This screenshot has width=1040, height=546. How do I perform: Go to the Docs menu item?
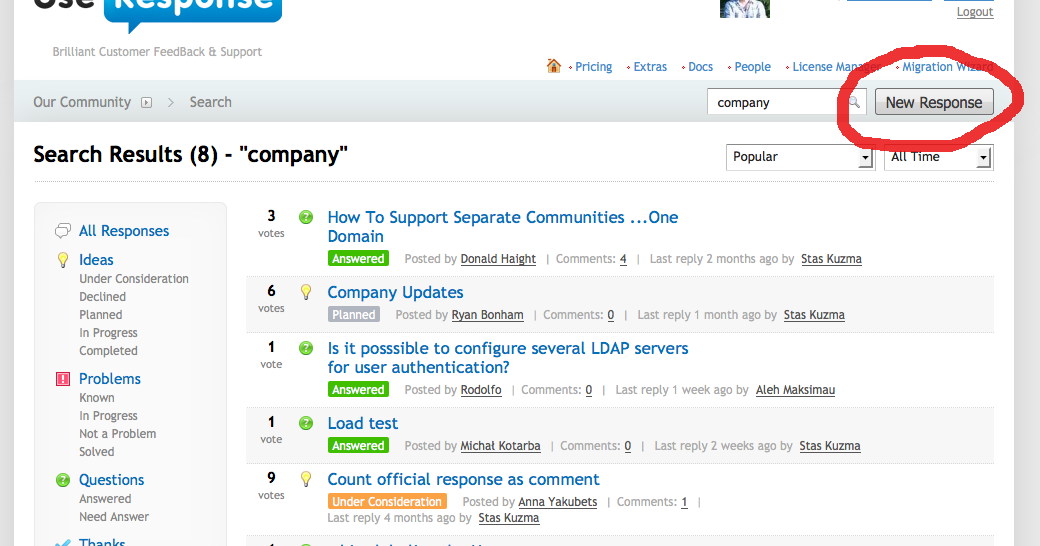700,67
